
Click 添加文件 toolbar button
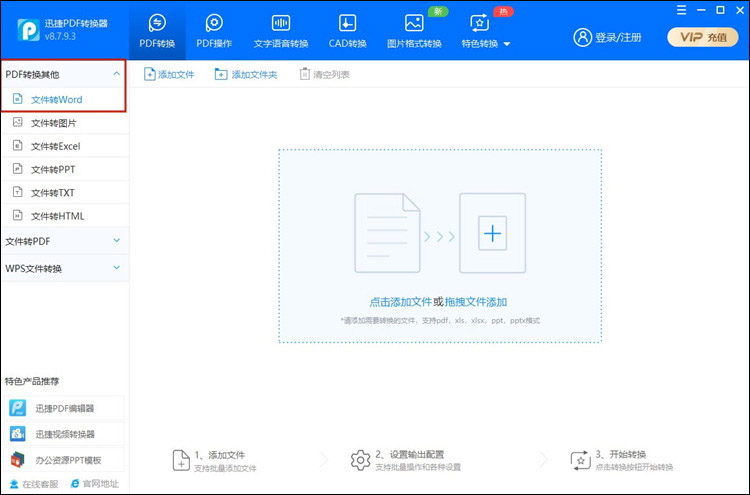point(169,75)
